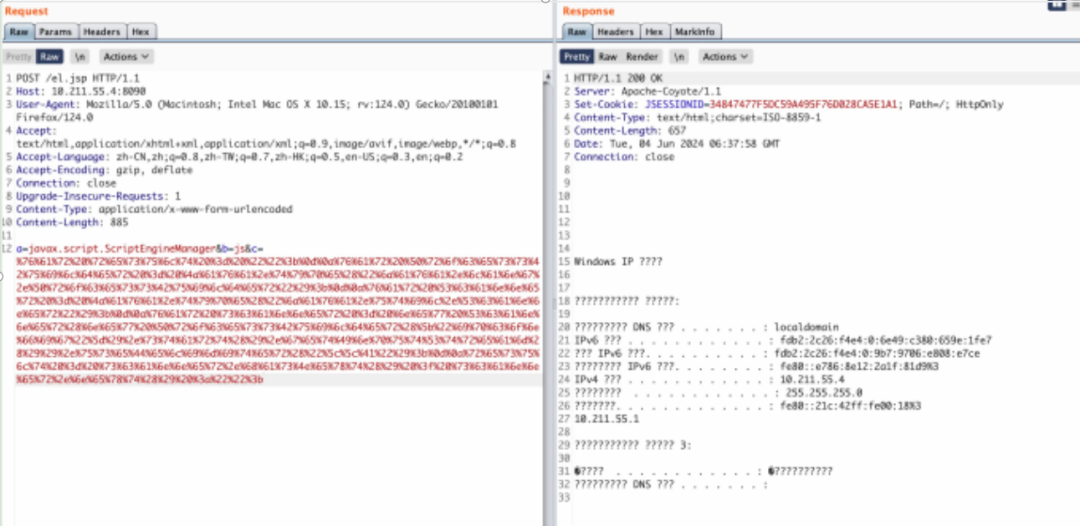The height and width of the screenshot is (526, 1080).
Task: Toggle the \n non-printable characters in Response
Action: coord(679,57)
